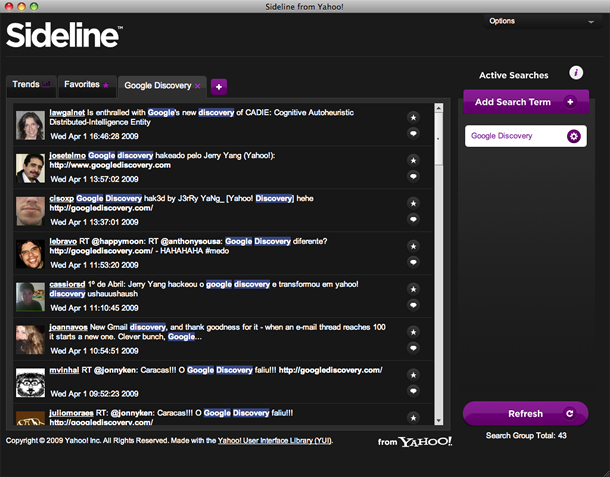Open the Favorites tab

tap(85, 85)
